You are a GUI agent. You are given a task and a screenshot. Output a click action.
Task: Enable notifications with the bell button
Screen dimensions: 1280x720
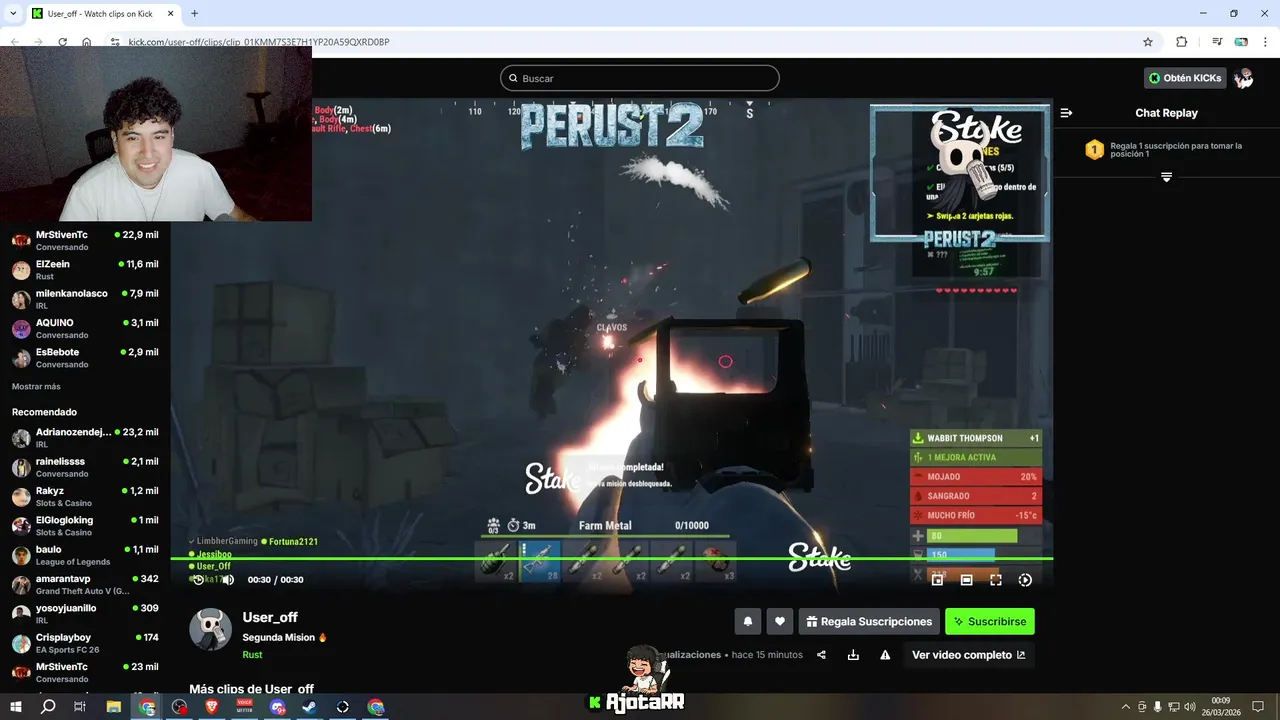point(748,621)
